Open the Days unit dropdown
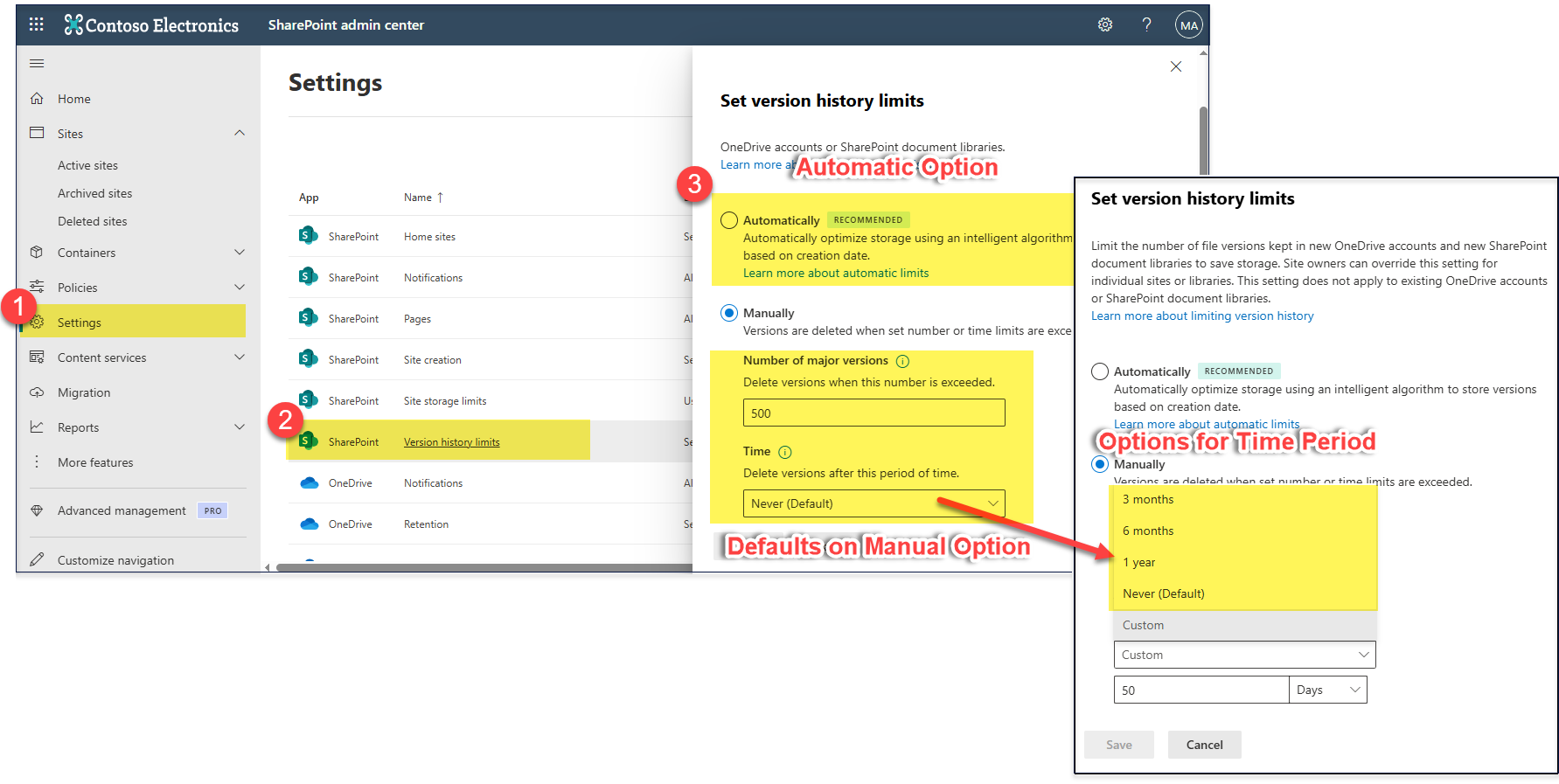This screenshot has width=1559, height=784. pos(1327,690)
